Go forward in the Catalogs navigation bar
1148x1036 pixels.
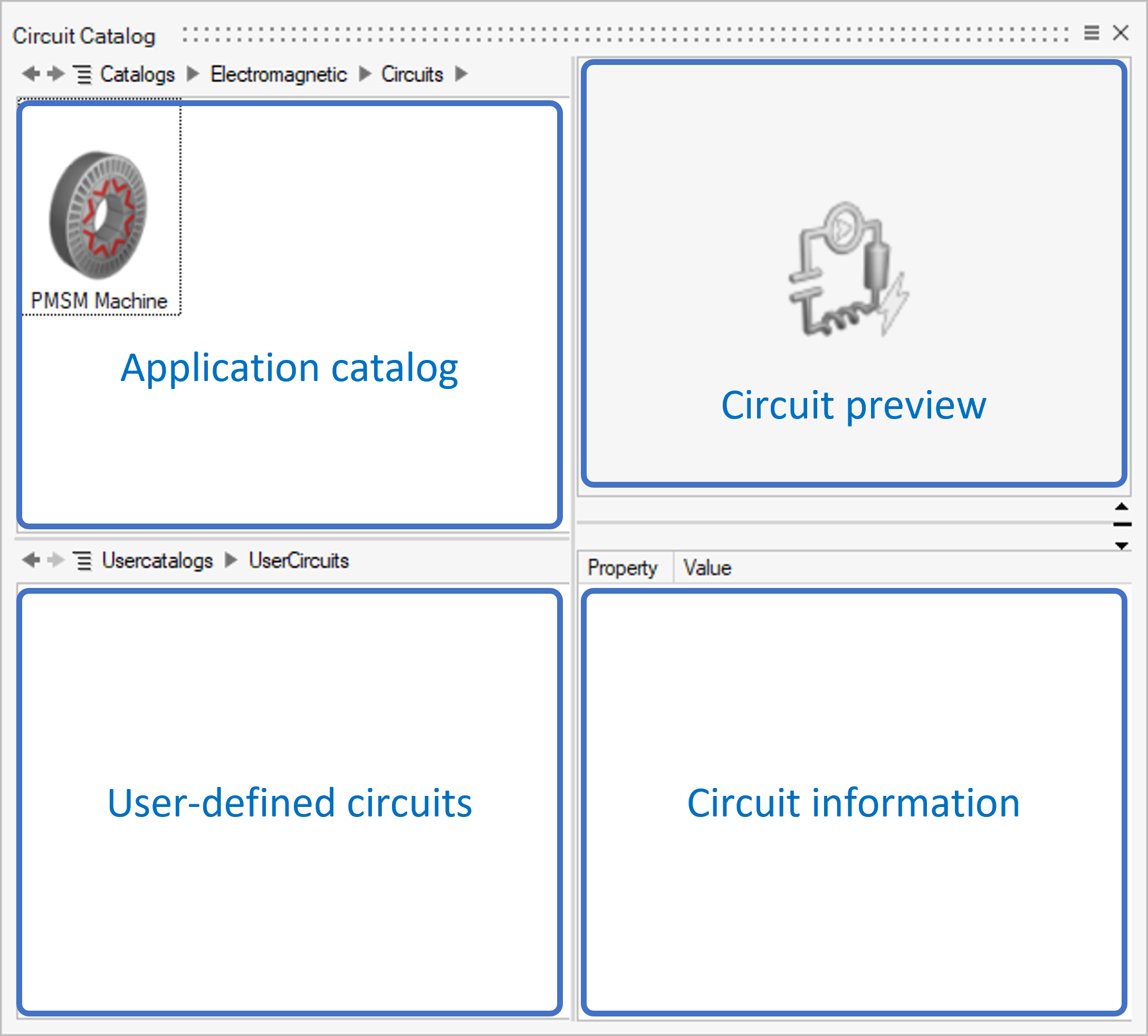55,73
